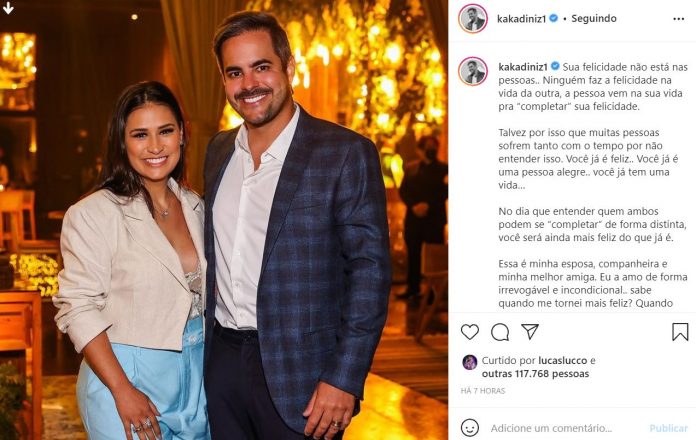Image resolution: width=696 pixels, height=440 pixels.
Task: Click the couple photo in the post
Action: (x=224, y=220)
